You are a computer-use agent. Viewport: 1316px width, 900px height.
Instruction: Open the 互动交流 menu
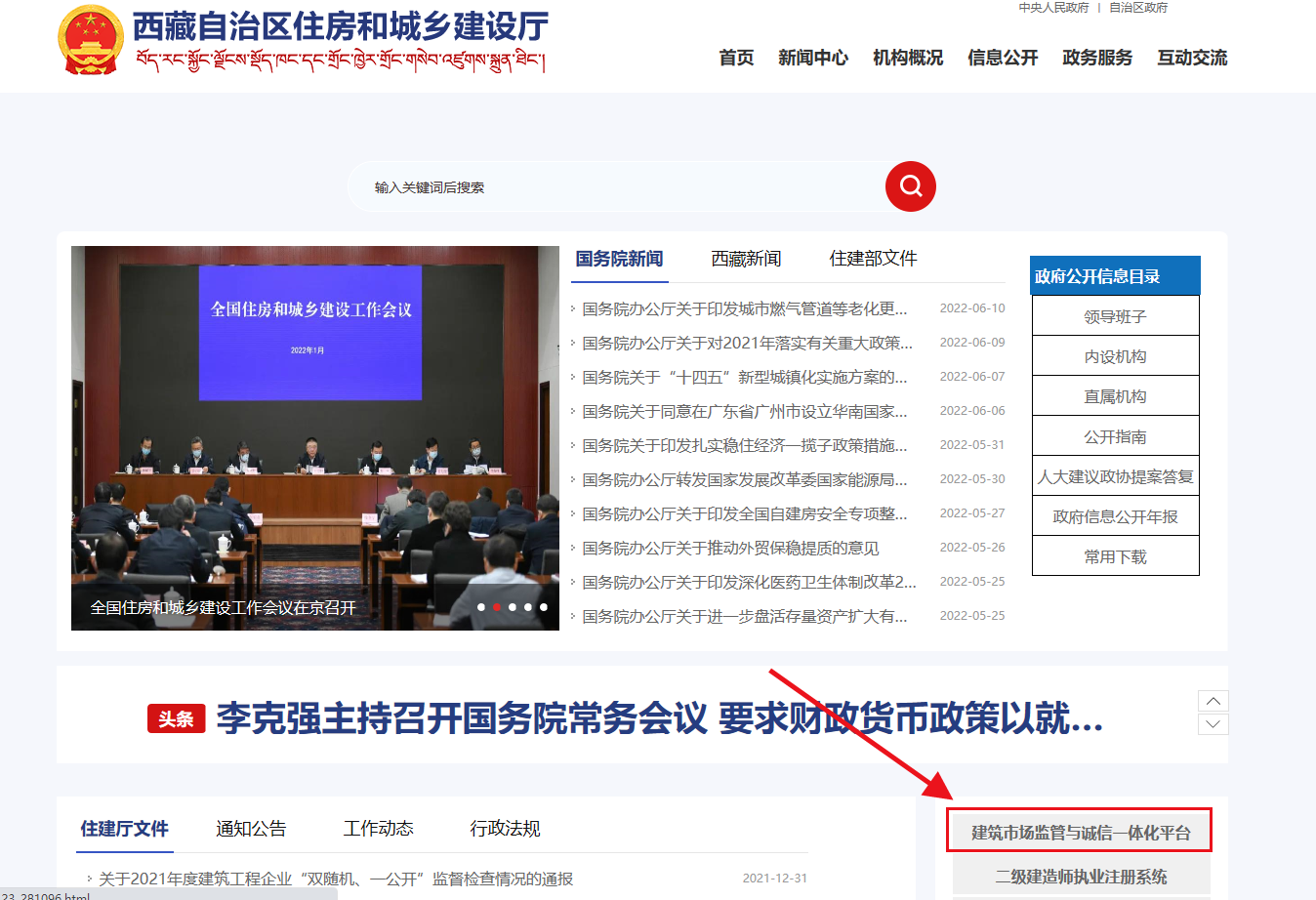click(x=1191, y=58)
